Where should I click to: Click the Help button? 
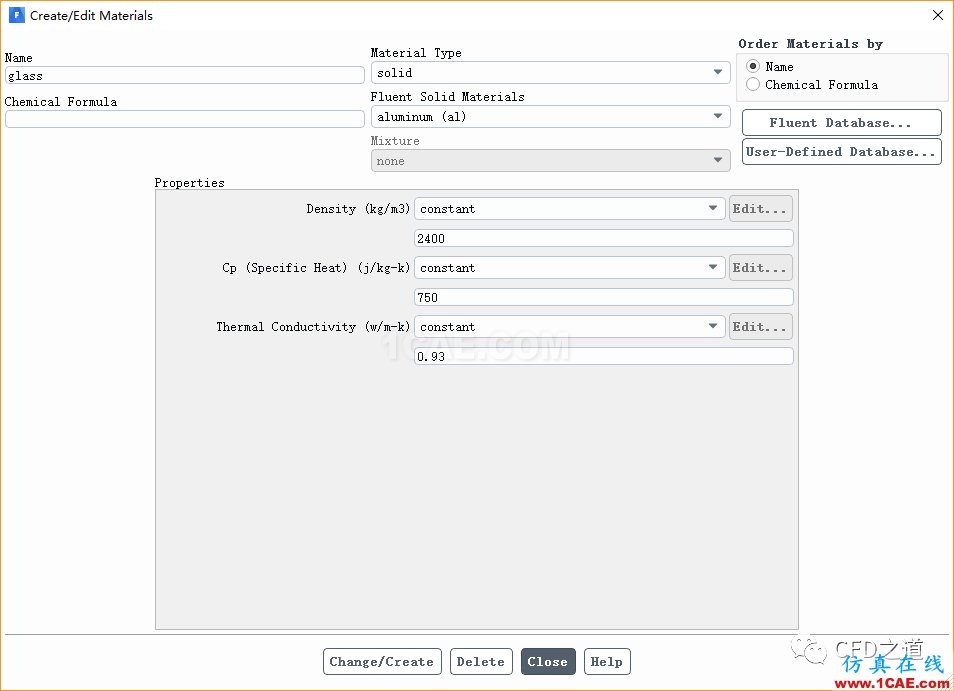coord(607,662)
